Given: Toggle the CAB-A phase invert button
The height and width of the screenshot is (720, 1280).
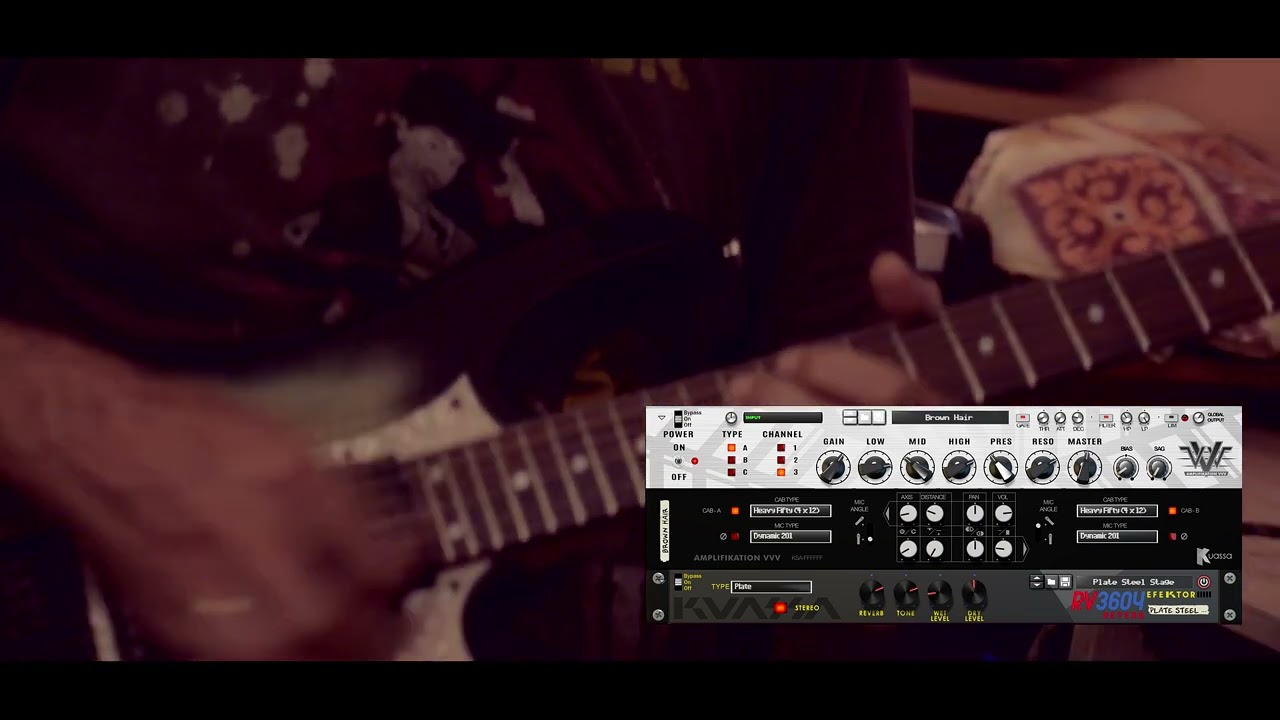Looking at the screenshot, I should point(735,537).
